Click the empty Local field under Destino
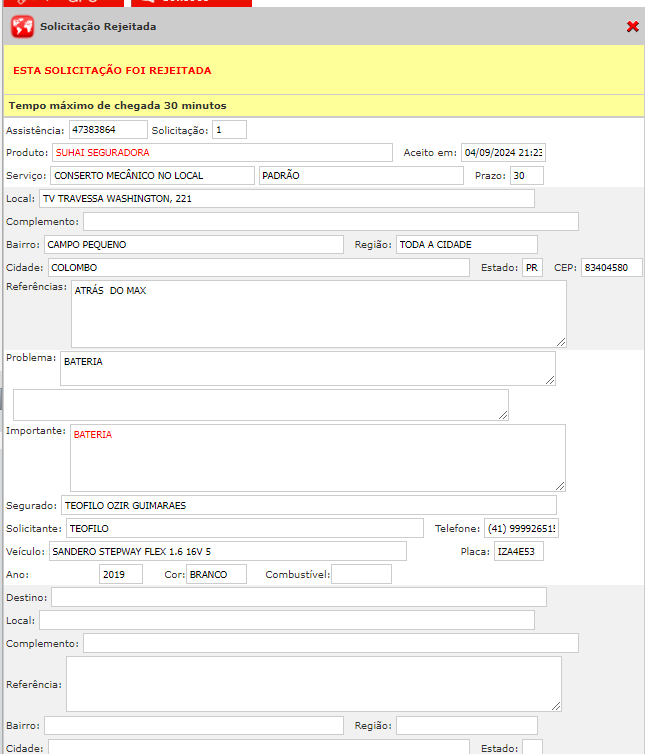This screenshot has width=651, height=754. [x=287, y=620]
